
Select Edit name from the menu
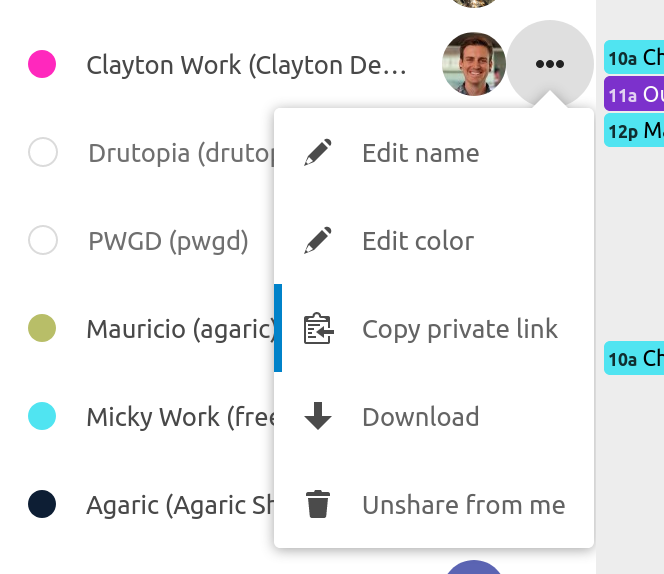pyautogui.click(x=420, y=153)
